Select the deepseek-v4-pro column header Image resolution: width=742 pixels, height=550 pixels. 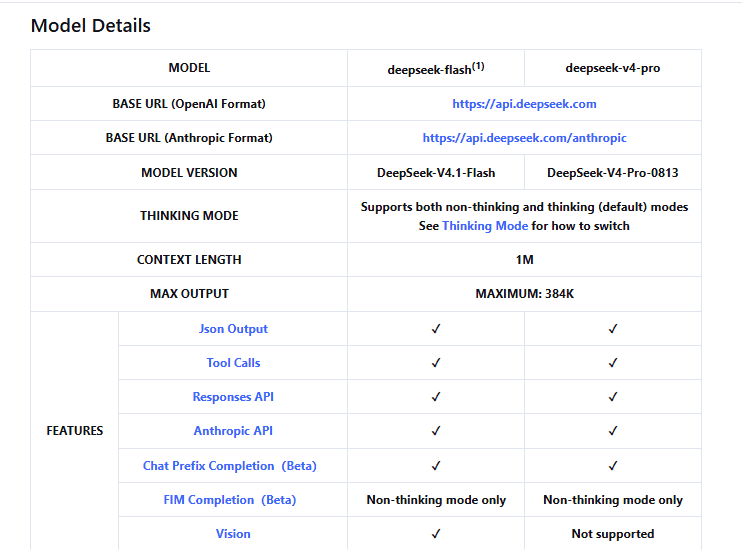click(613, 68)
